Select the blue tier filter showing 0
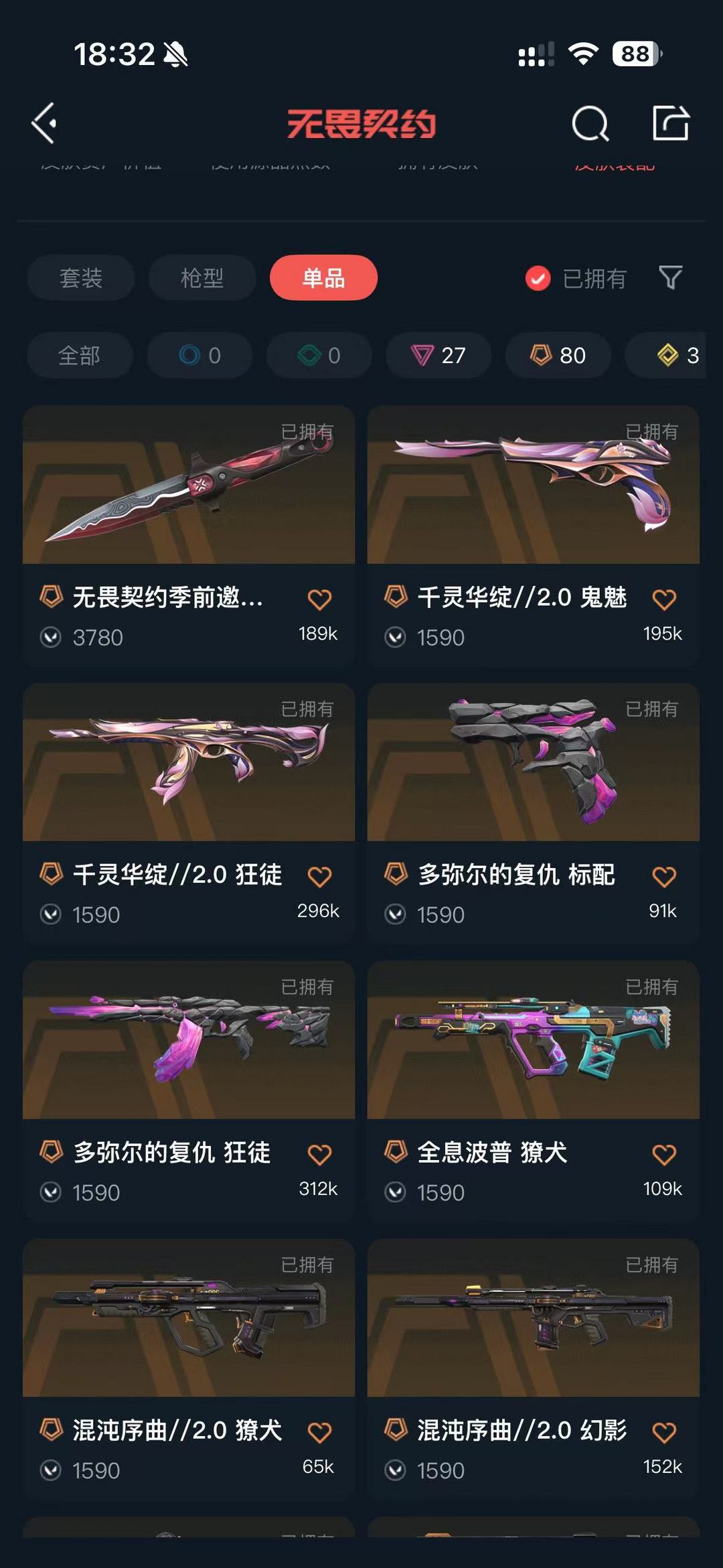This screenshot has height=1568, width=723. click(199, 355)
